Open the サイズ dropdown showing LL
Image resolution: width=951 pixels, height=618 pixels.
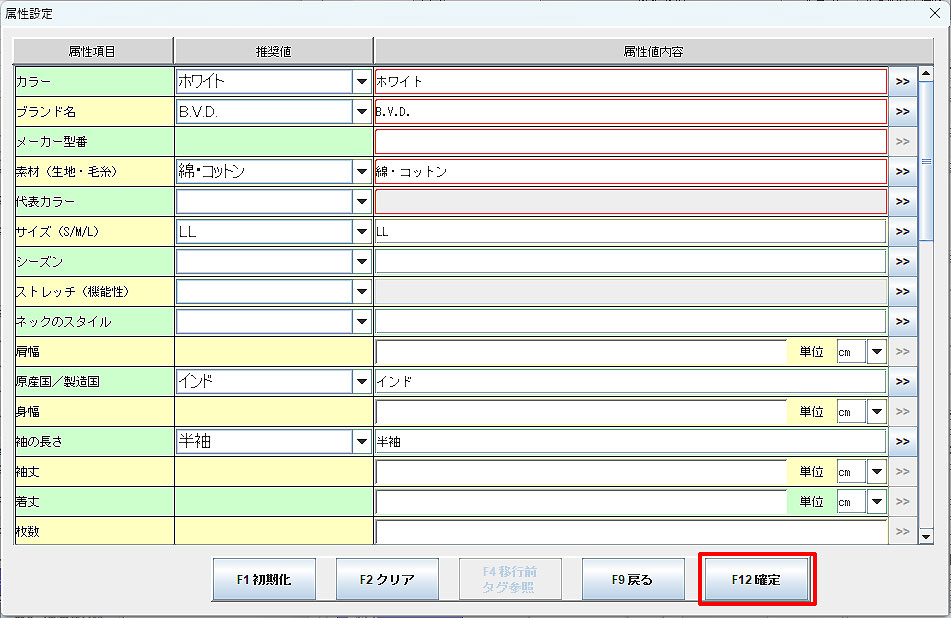tap(361, 232)
